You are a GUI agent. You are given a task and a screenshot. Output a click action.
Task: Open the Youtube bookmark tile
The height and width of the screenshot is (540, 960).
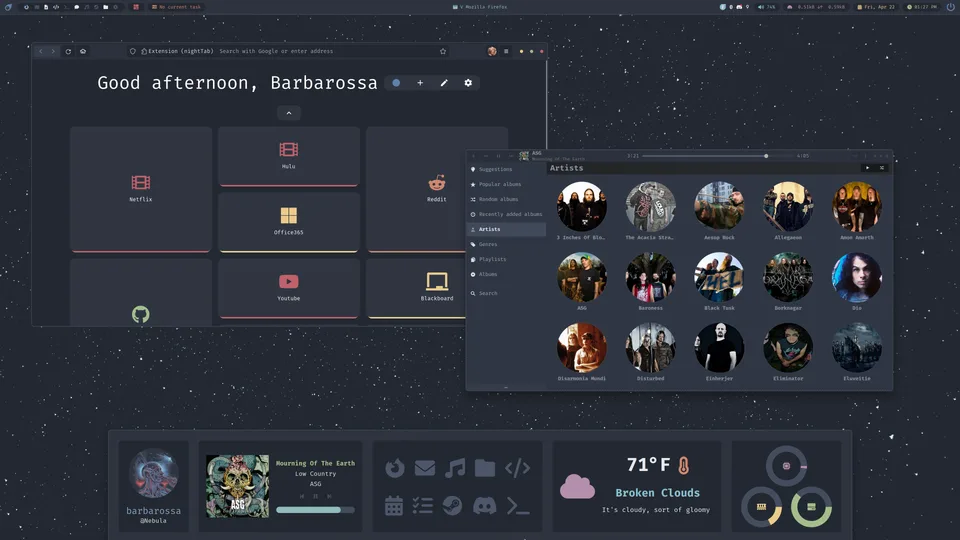[288, 288]
